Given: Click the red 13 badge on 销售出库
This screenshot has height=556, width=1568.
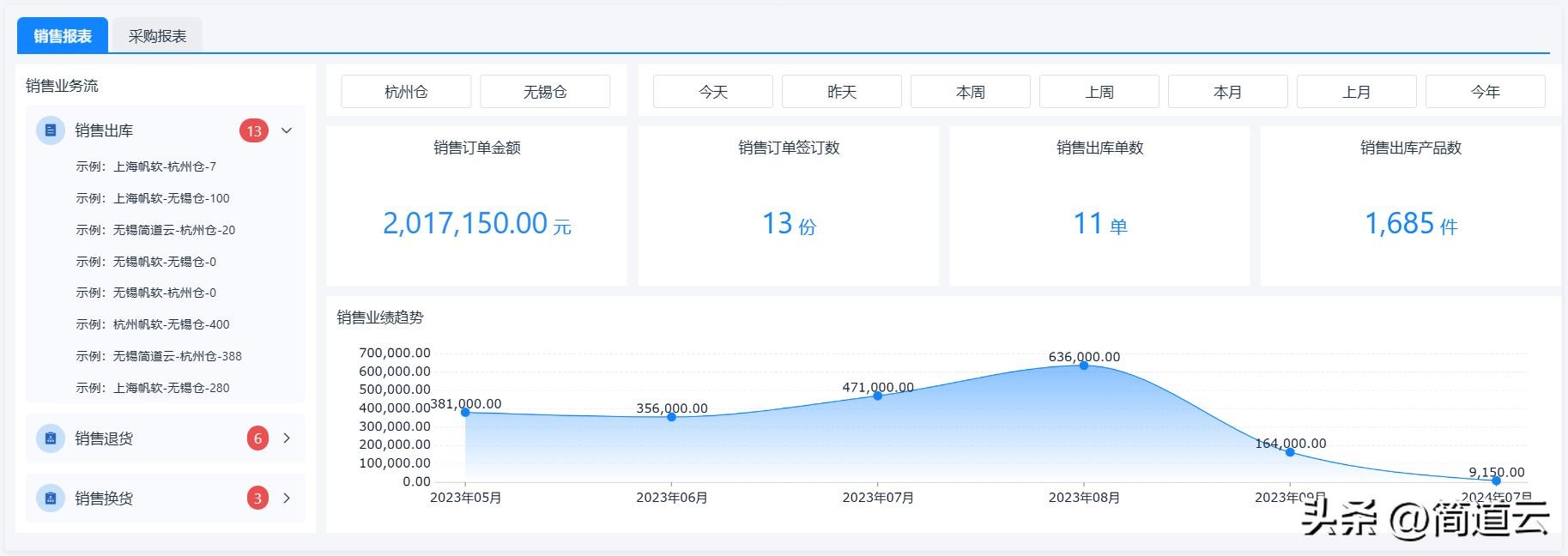Looking at the screenshot, I should click(254, 131).
